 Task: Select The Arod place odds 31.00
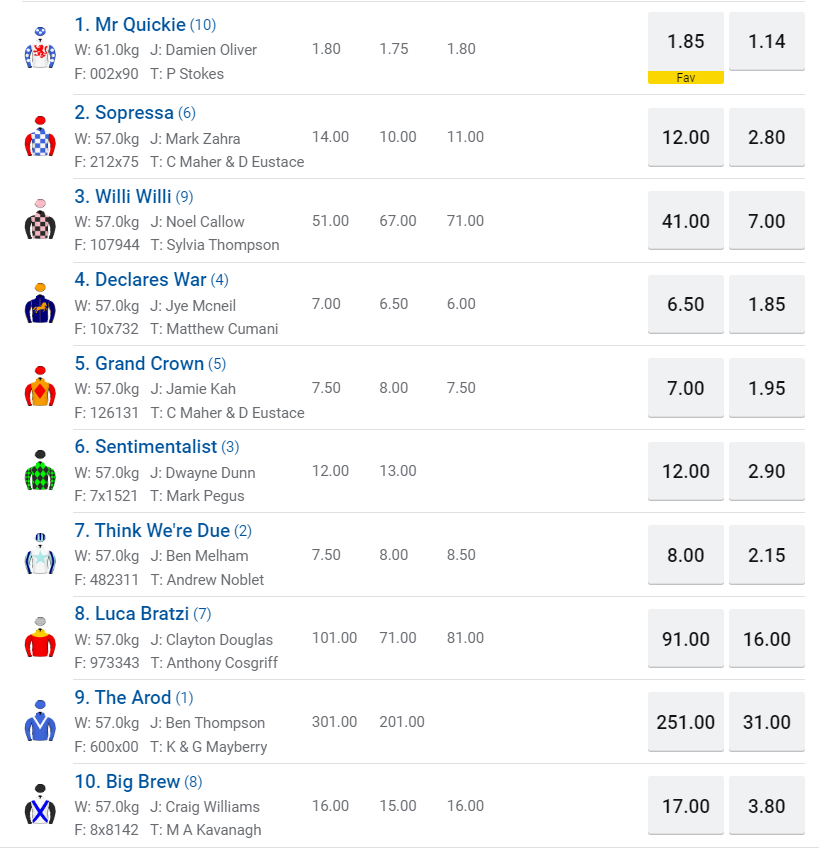point(767,722)
